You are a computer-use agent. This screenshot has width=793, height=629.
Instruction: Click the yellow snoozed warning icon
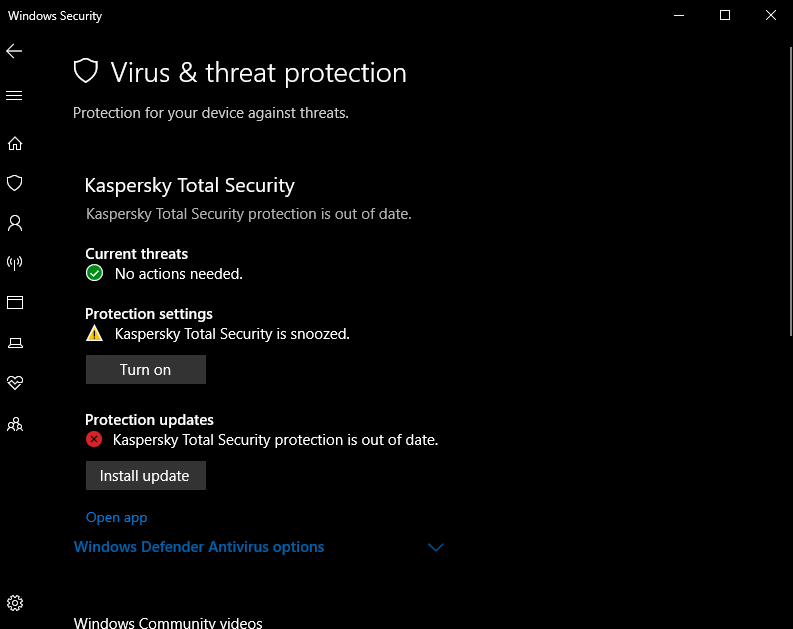coord(94,333)
